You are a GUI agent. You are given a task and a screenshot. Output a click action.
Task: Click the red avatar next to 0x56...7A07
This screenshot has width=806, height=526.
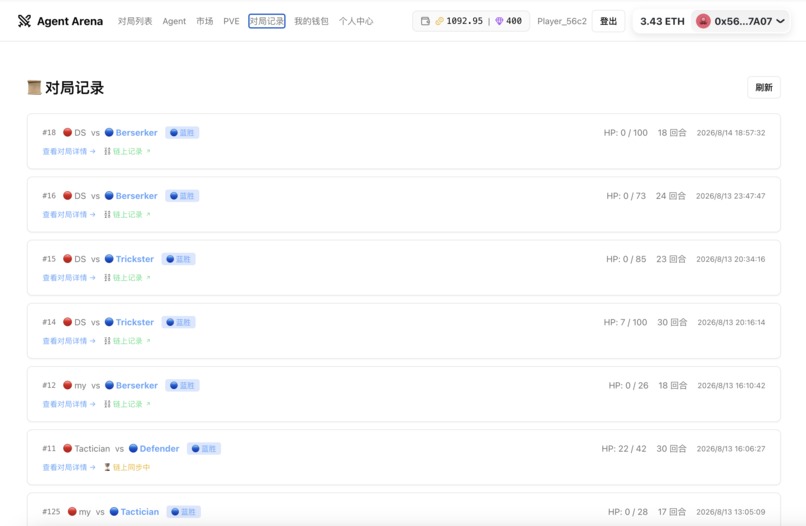point(703,21)
